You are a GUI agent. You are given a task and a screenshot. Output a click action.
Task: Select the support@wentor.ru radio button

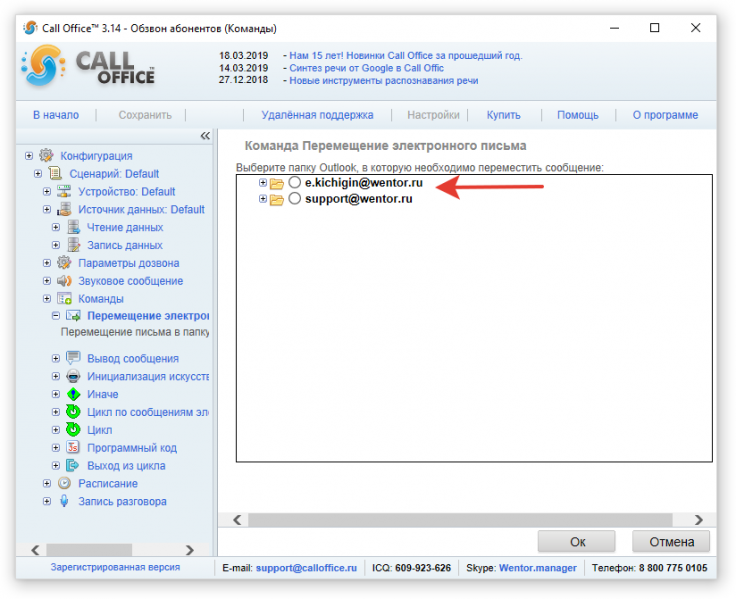294,199
